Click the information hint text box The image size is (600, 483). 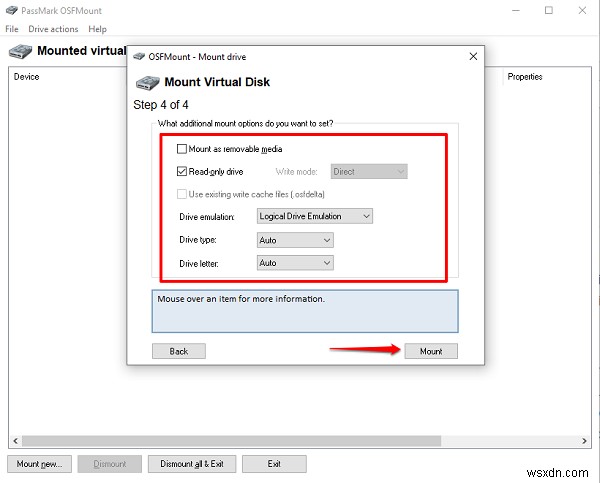305,311
